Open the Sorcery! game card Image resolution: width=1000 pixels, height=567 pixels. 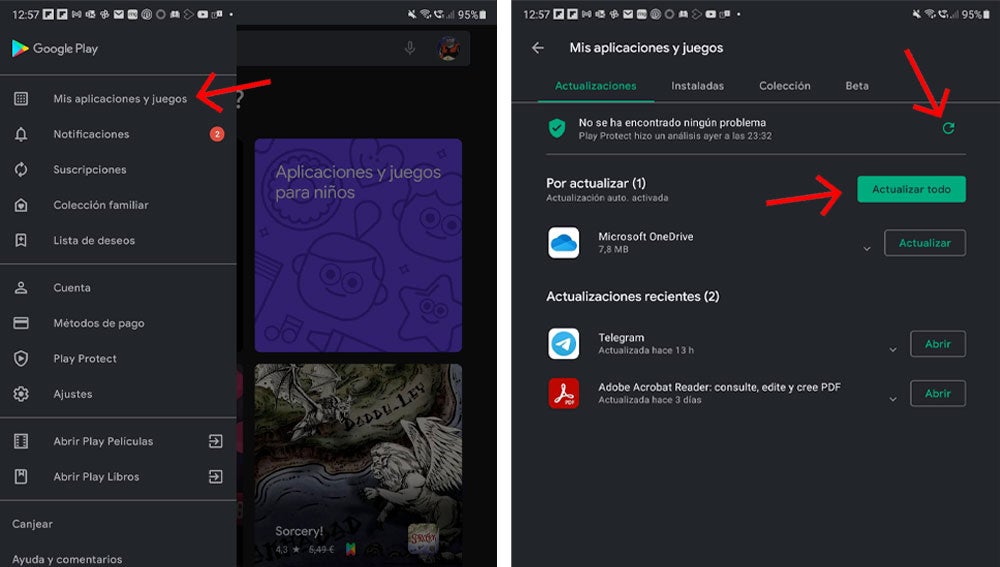point(358,464)
